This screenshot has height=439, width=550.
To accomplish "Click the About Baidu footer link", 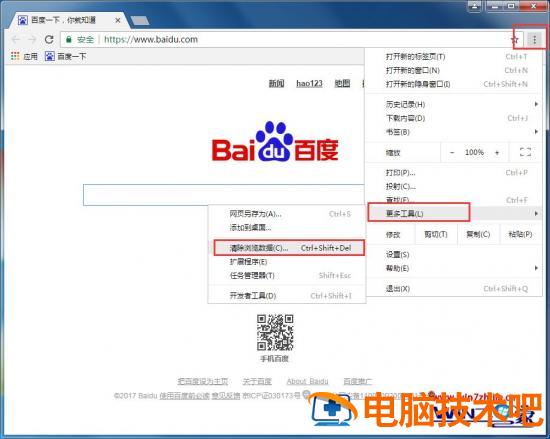I will (307, 381).
